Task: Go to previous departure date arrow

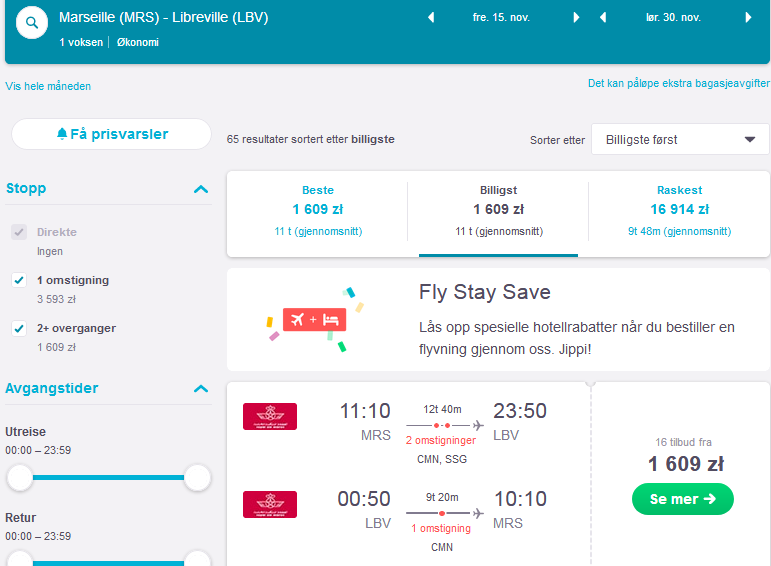Action: point(431,18)
